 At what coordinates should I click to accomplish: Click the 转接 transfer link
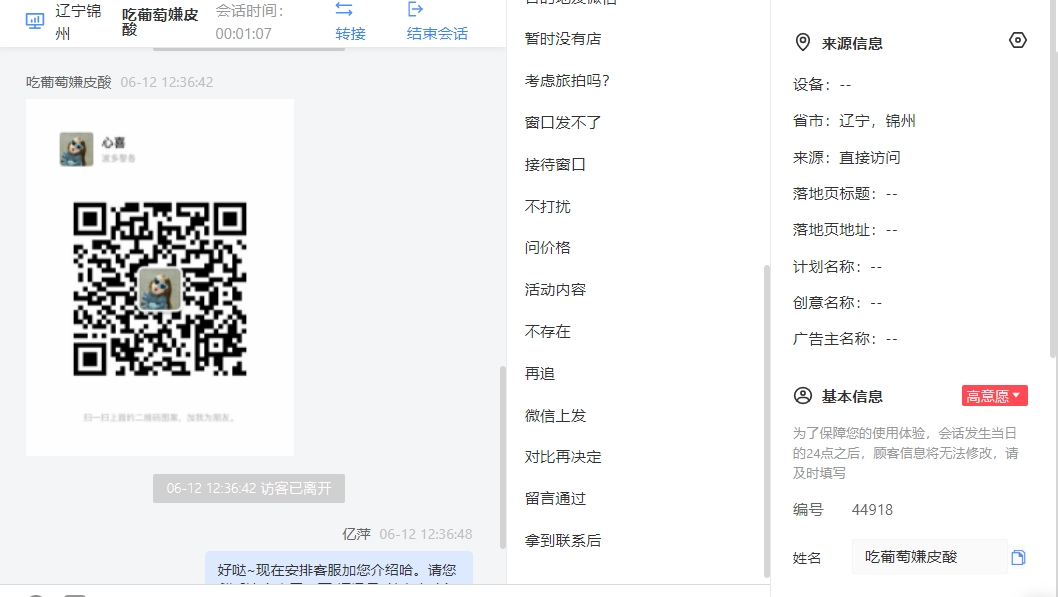coord(350,34)
